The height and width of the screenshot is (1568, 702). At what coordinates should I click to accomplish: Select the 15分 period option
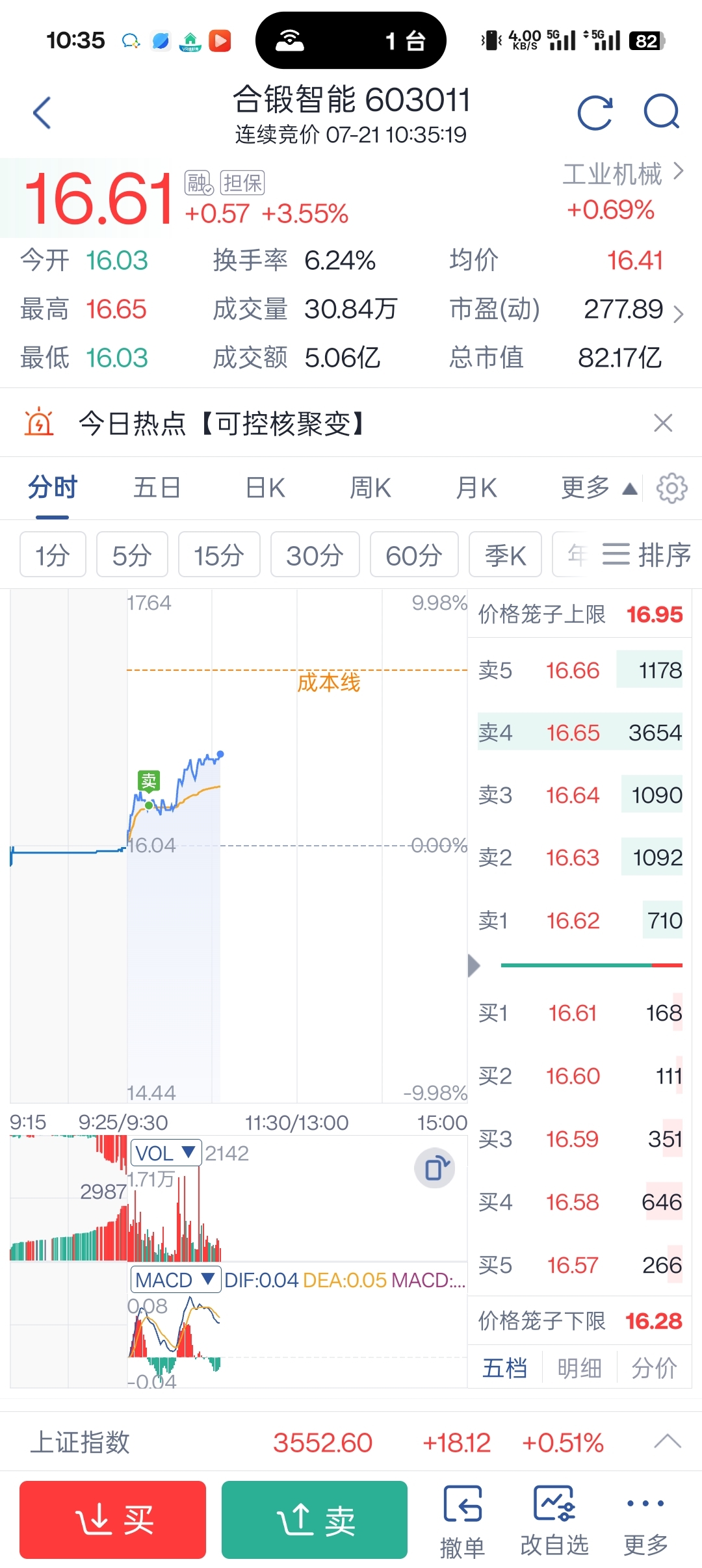point(219,555)
